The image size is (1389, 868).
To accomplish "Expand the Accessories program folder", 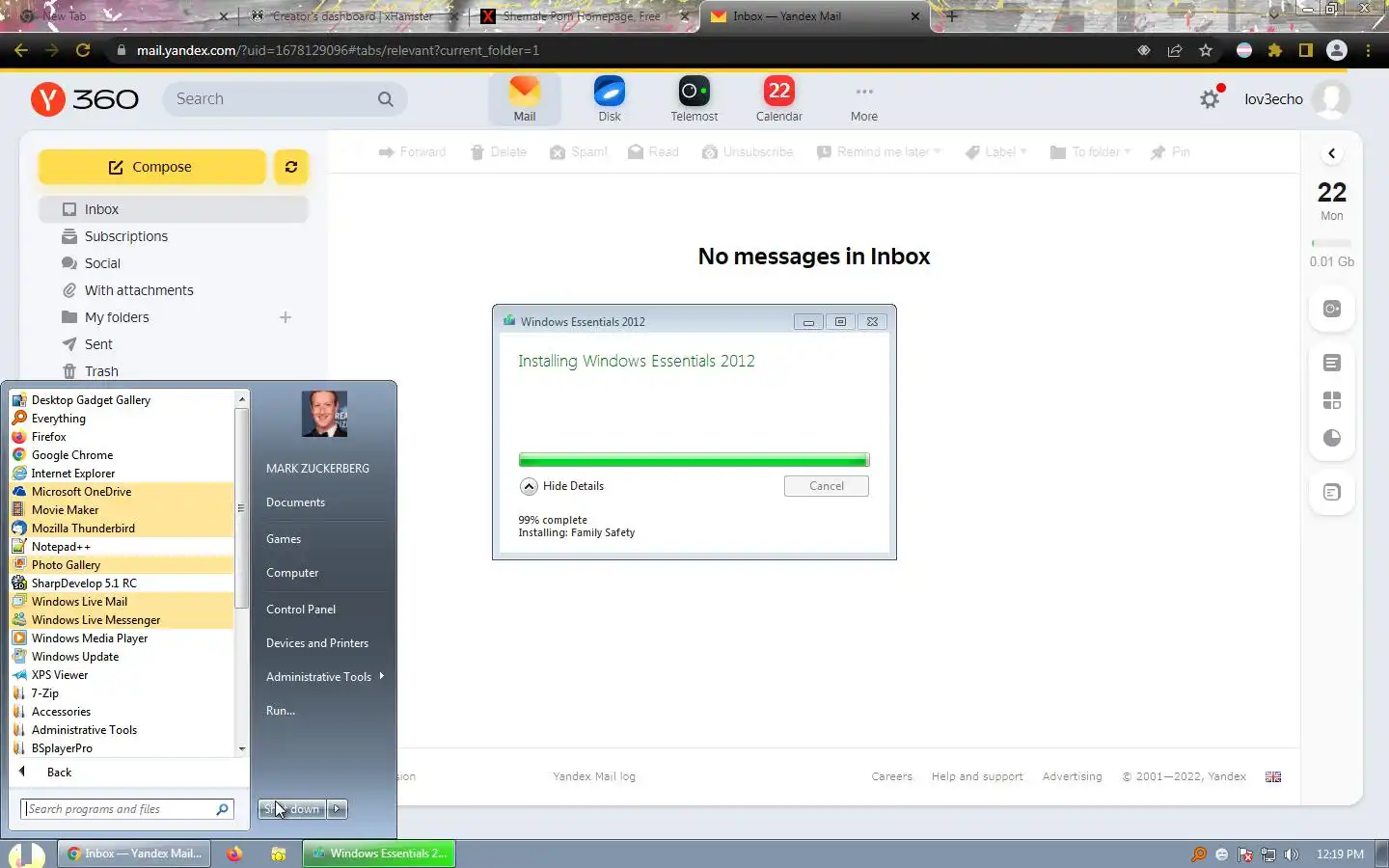I will (122, 712).
